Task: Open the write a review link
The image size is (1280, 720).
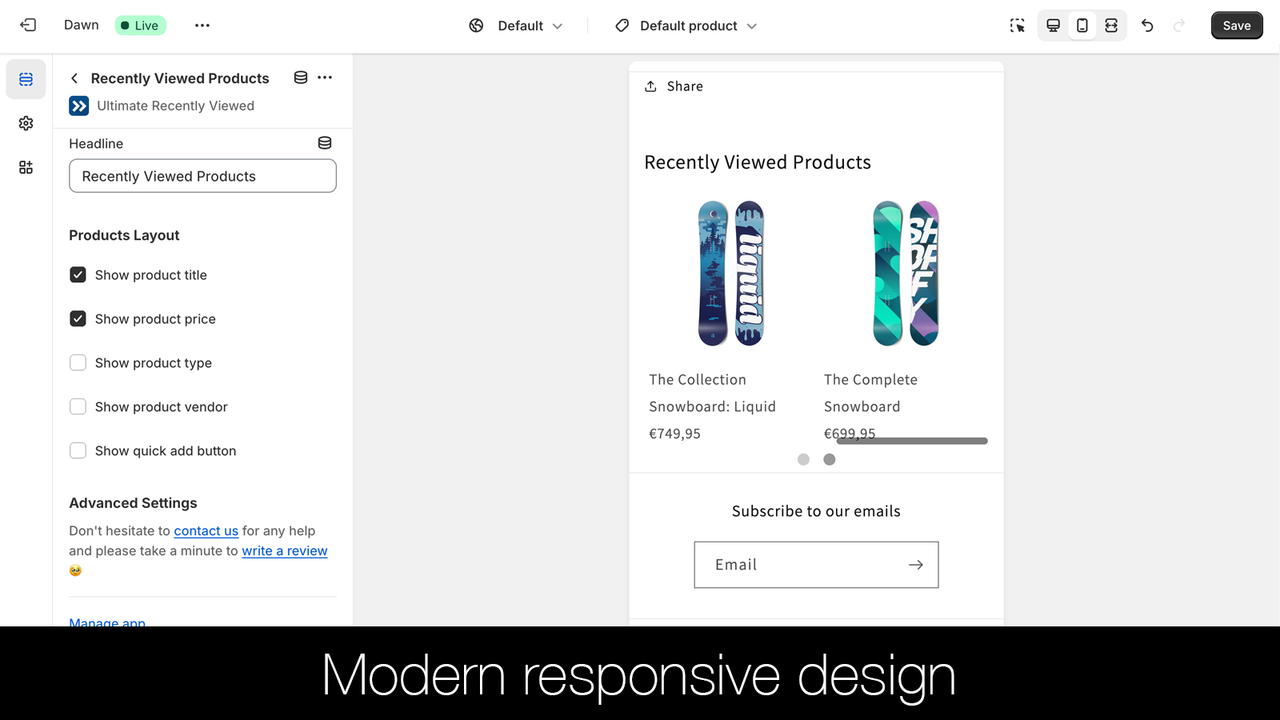Action: point(284,550)
